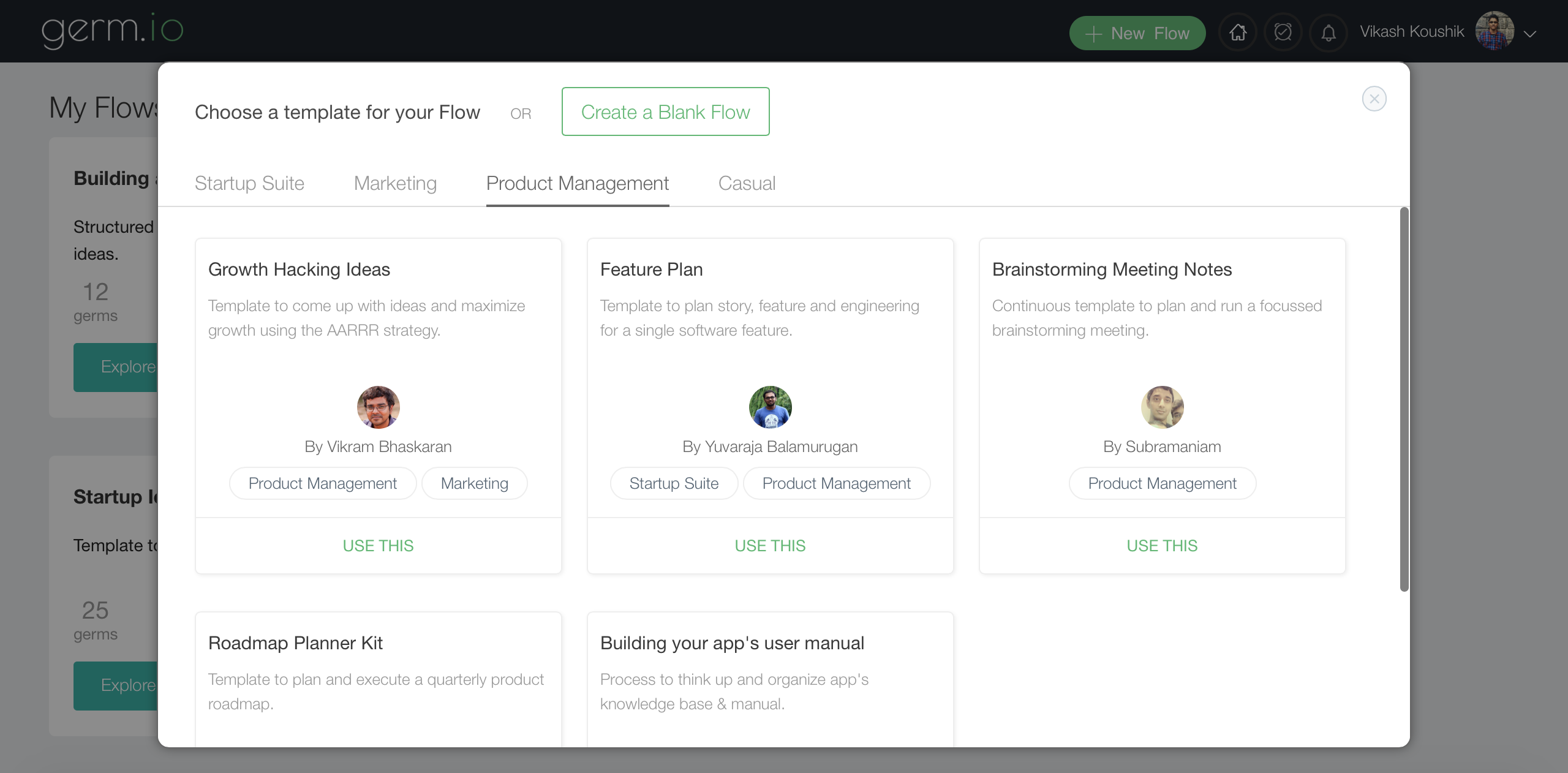The image size is (1568, 773).
Task: Click Create a Blank Flow button
Action: pyautogui.click(x=665, y=111)
